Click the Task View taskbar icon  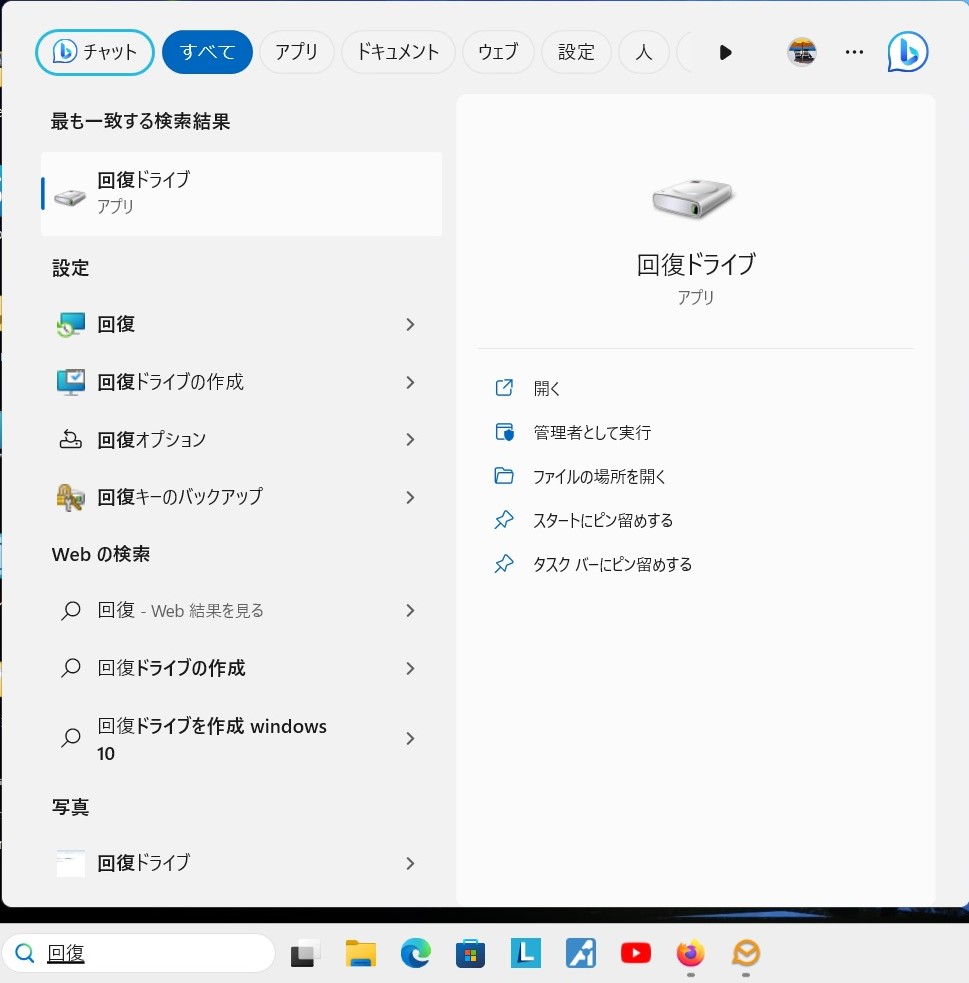click(306, 954)
